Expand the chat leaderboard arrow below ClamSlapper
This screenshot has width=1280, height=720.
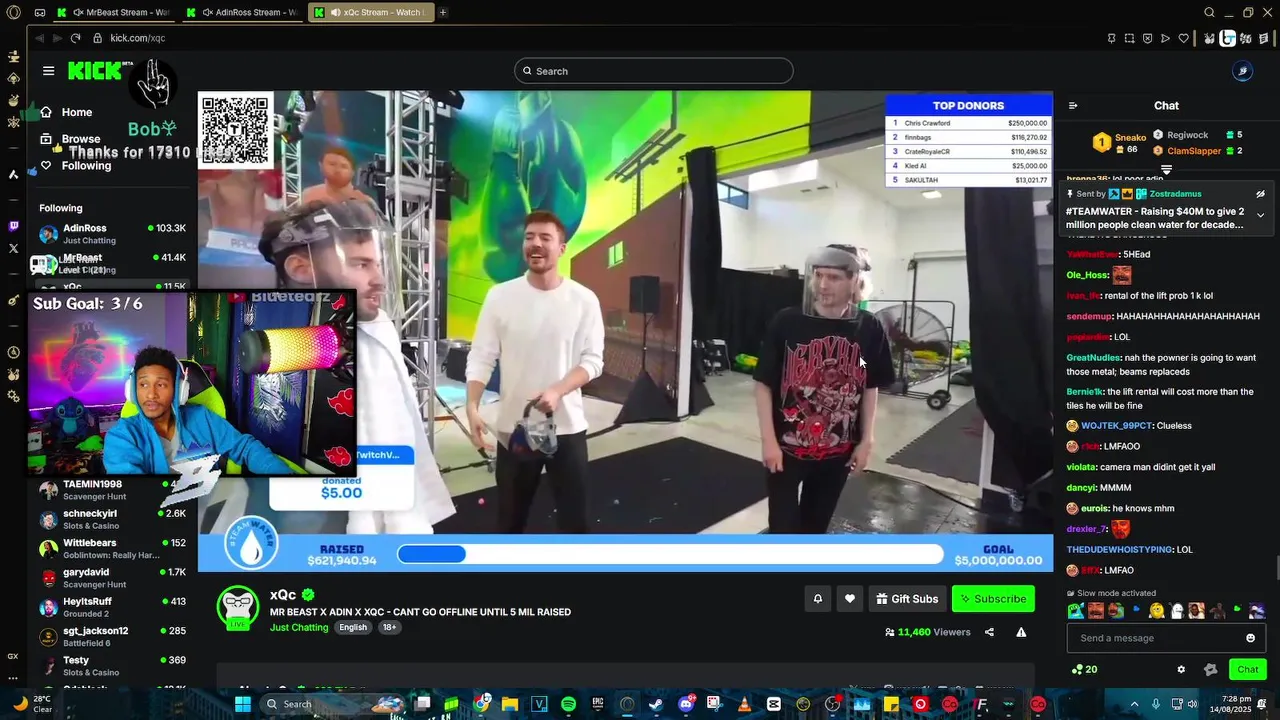1166,169
